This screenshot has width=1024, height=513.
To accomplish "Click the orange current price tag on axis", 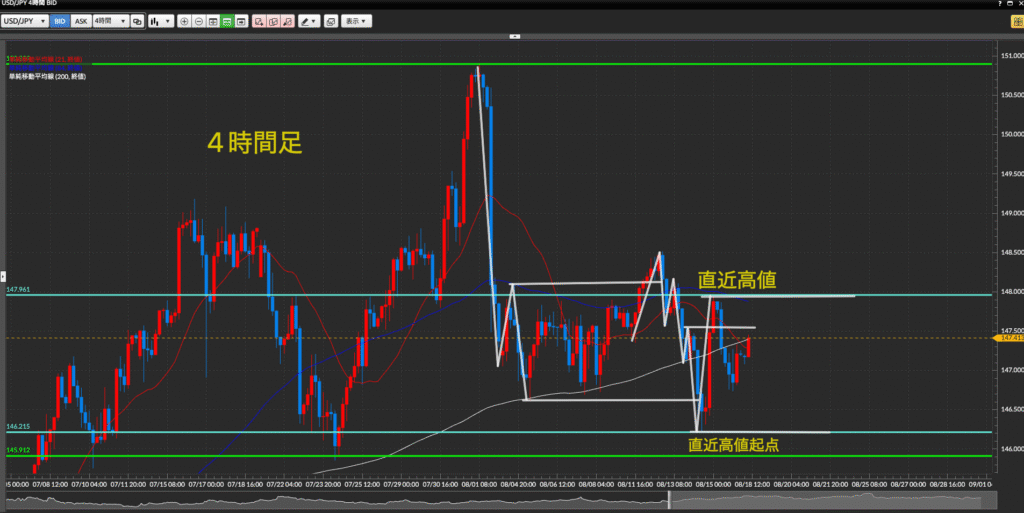I will coord(1009,338).
